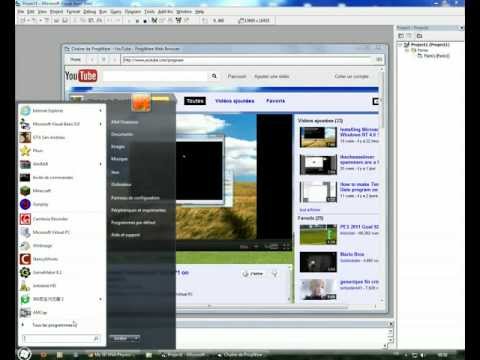
Task: Select the Toutes tab on the channel
Action: [195, 101]
